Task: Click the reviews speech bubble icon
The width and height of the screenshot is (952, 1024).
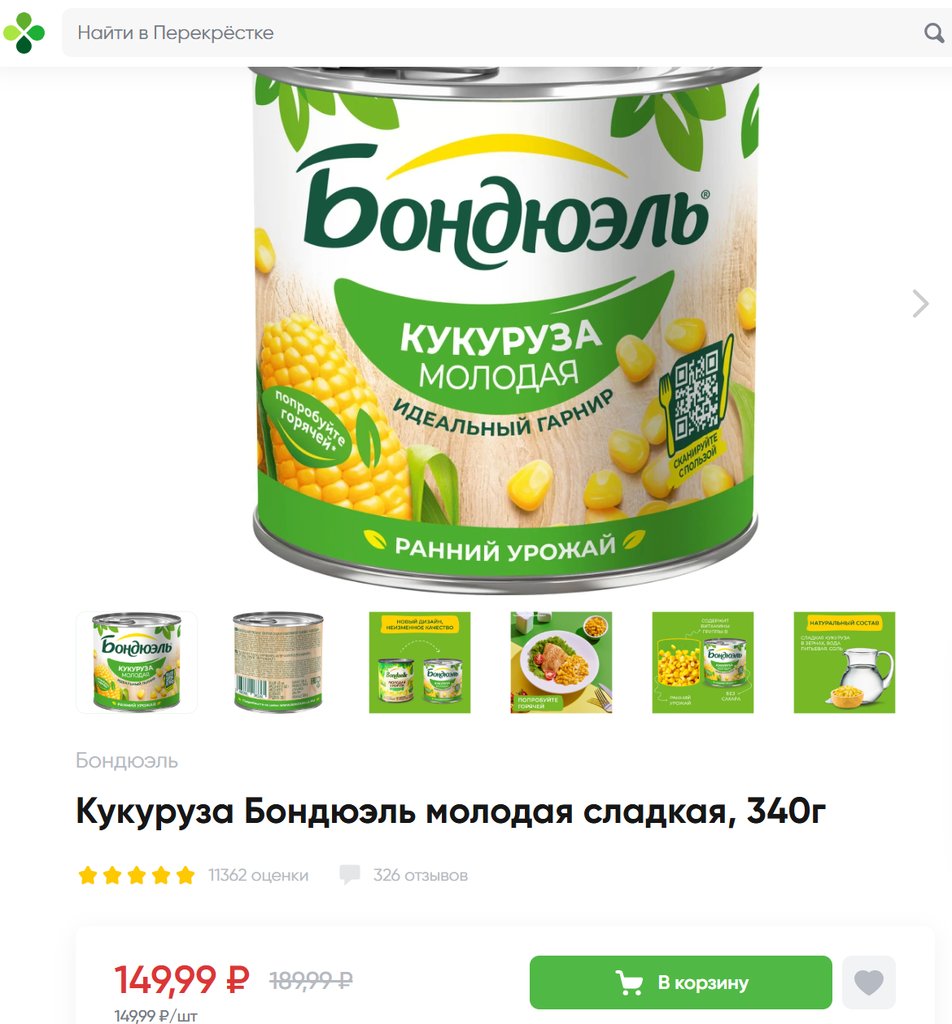Action: (x=349, y=875)
